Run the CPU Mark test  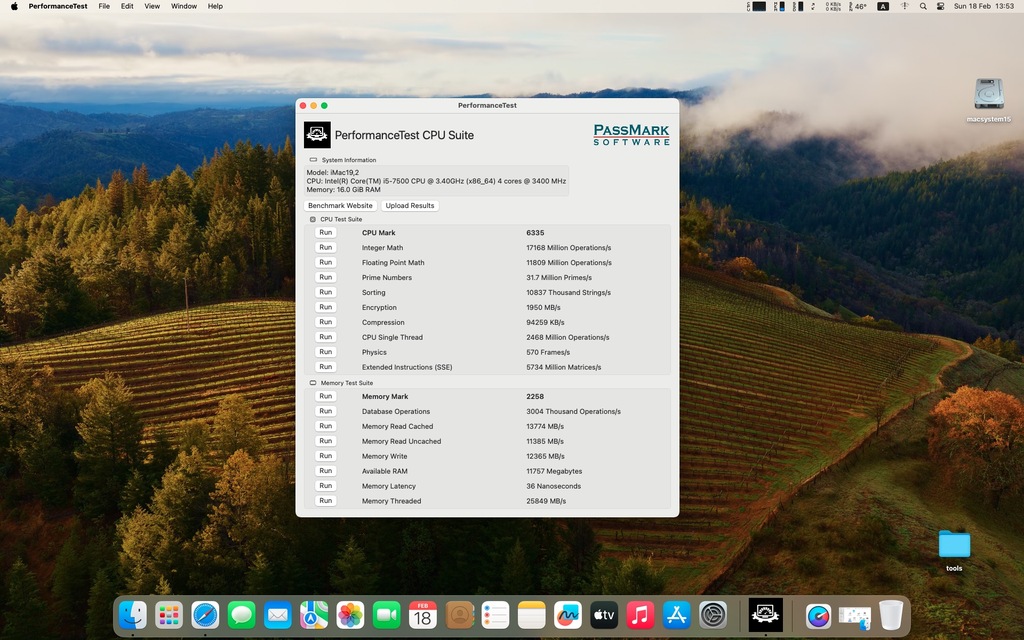pos(325,233)
